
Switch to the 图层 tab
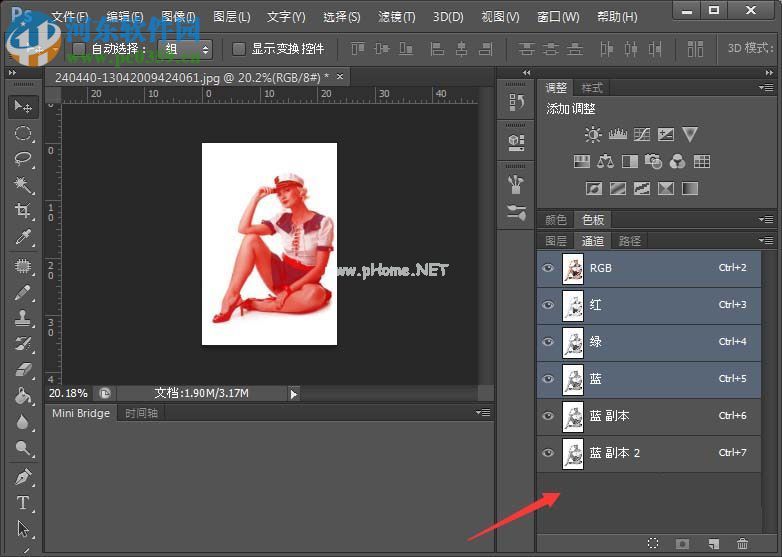pos(556,241)
